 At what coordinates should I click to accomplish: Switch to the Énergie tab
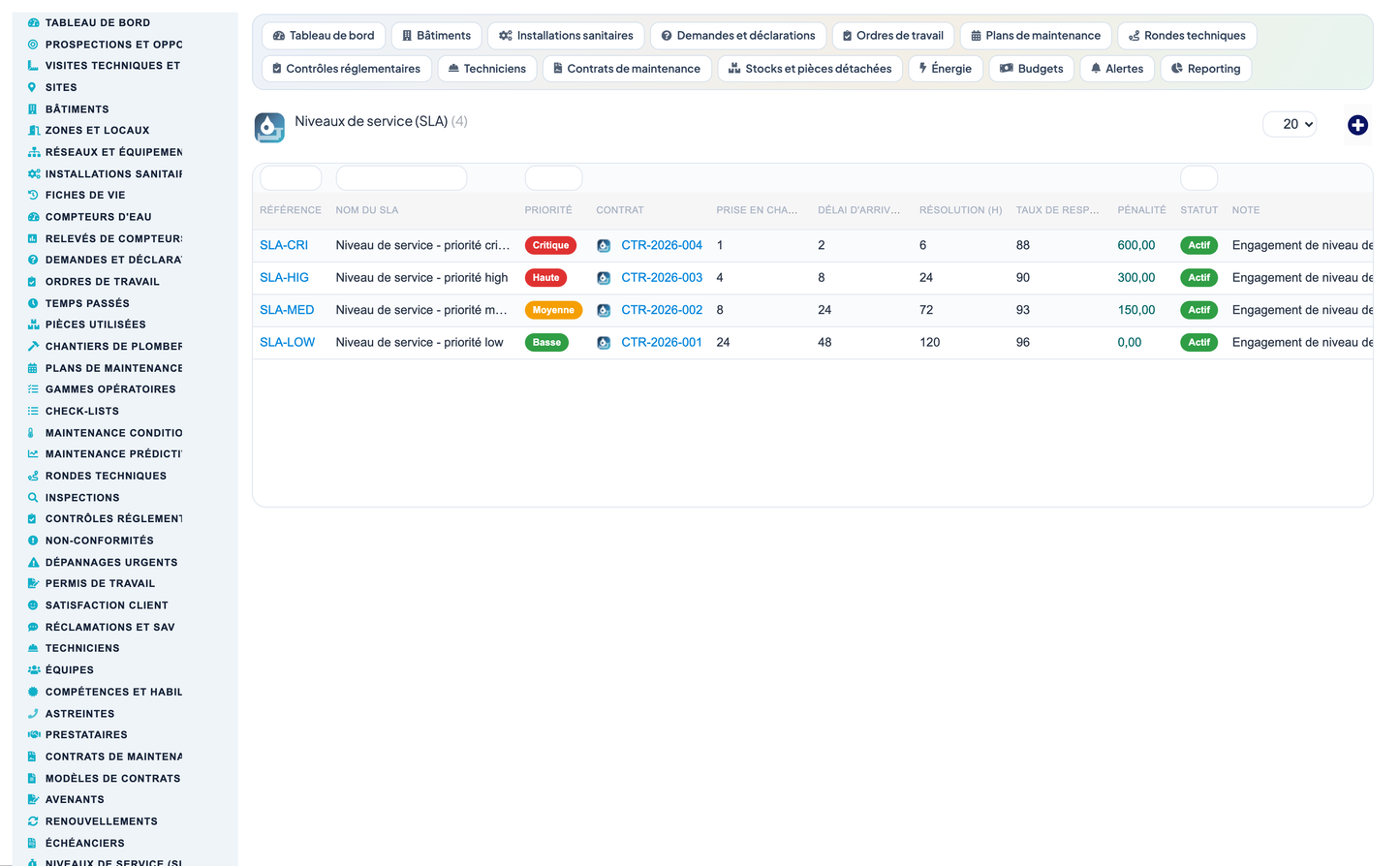(x=946, y=69)
